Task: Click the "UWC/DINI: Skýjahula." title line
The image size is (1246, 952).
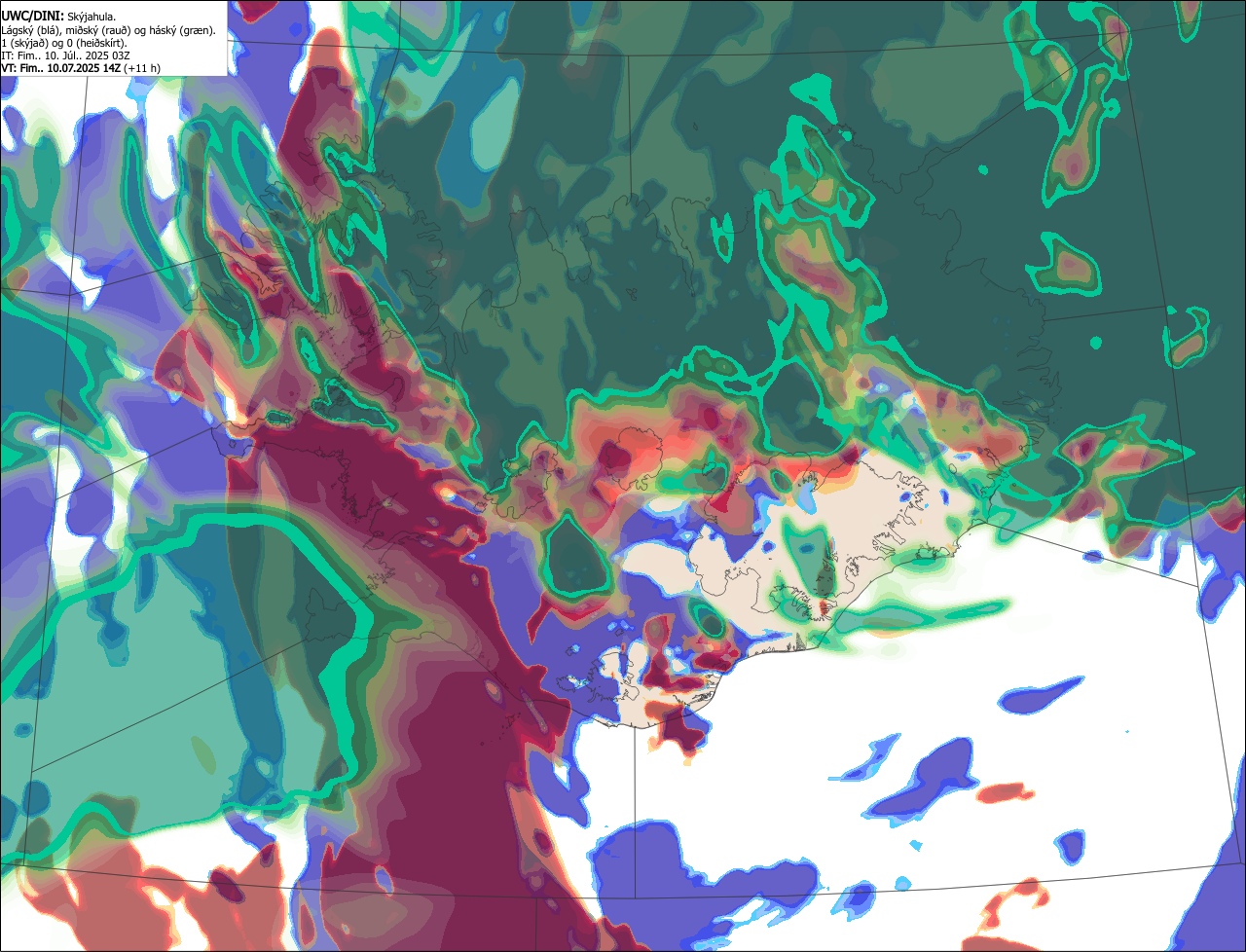Action: tap(56, 17)
